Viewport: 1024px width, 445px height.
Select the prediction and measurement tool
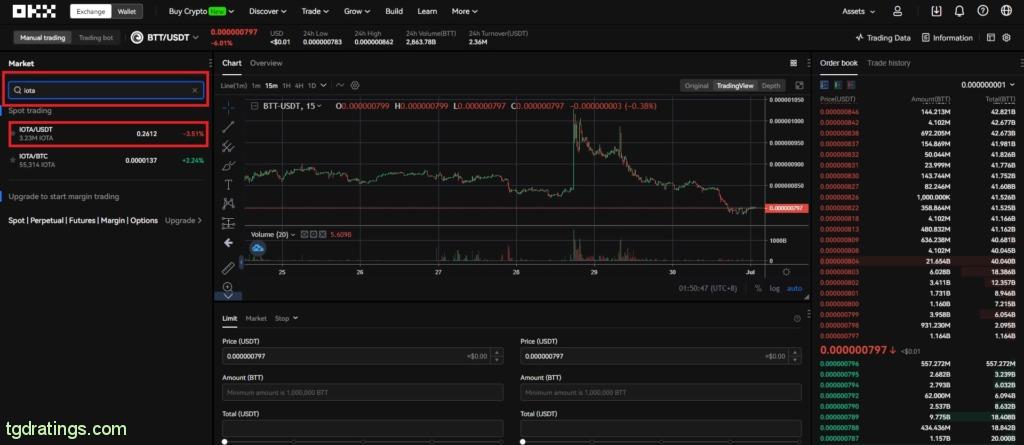[x=228, y=223]
